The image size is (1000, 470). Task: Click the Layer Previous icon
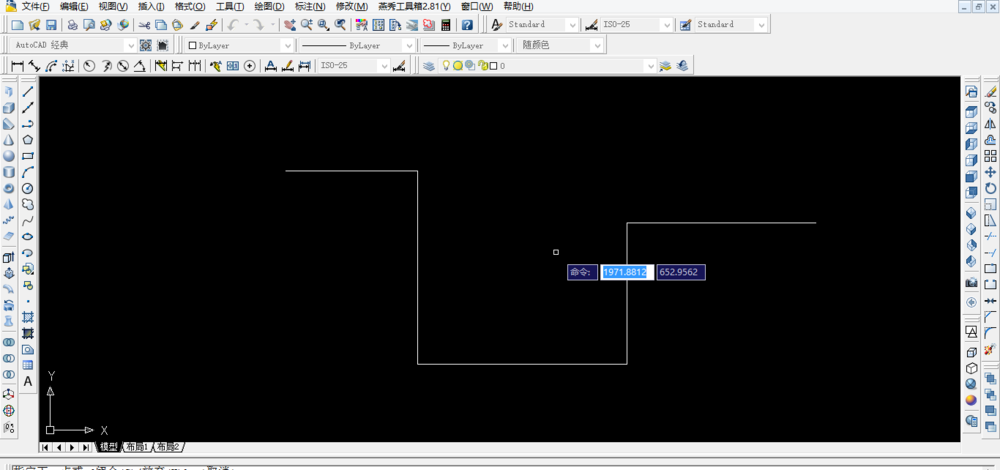click(682, 65)
